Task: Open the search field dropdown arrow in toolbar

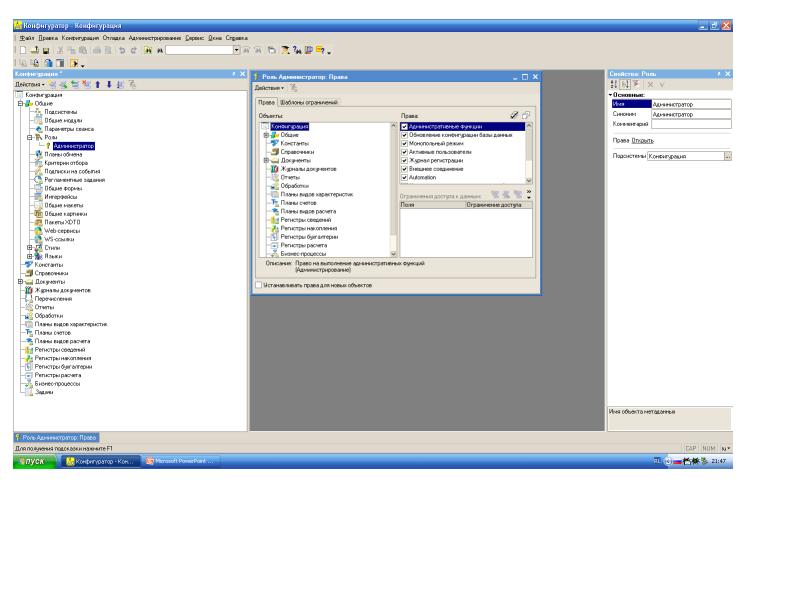Action: tap(237, 50)
